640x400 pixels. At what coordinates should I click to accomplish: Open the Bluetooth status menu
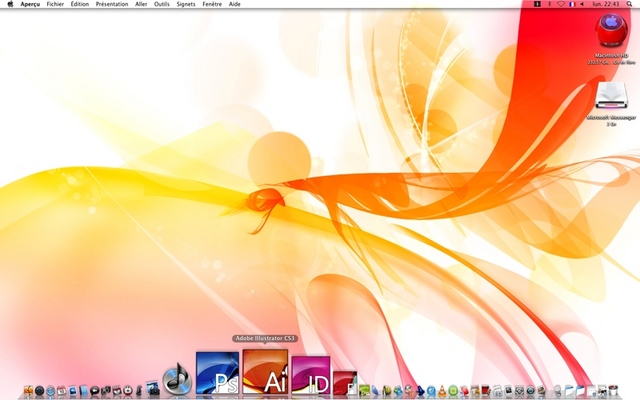pyautogui.click(x=549, y=4)
